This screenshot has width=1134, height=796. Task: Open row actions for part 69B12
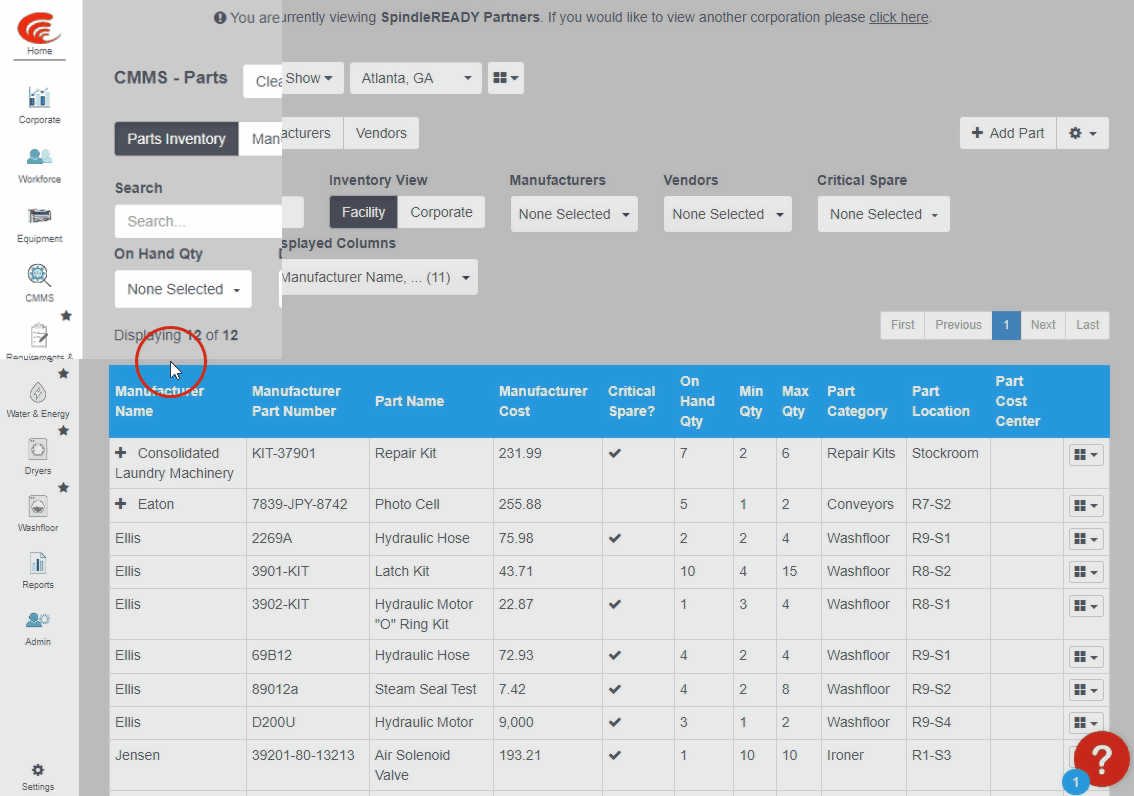pyautogui.click(x=1086, y=657)
